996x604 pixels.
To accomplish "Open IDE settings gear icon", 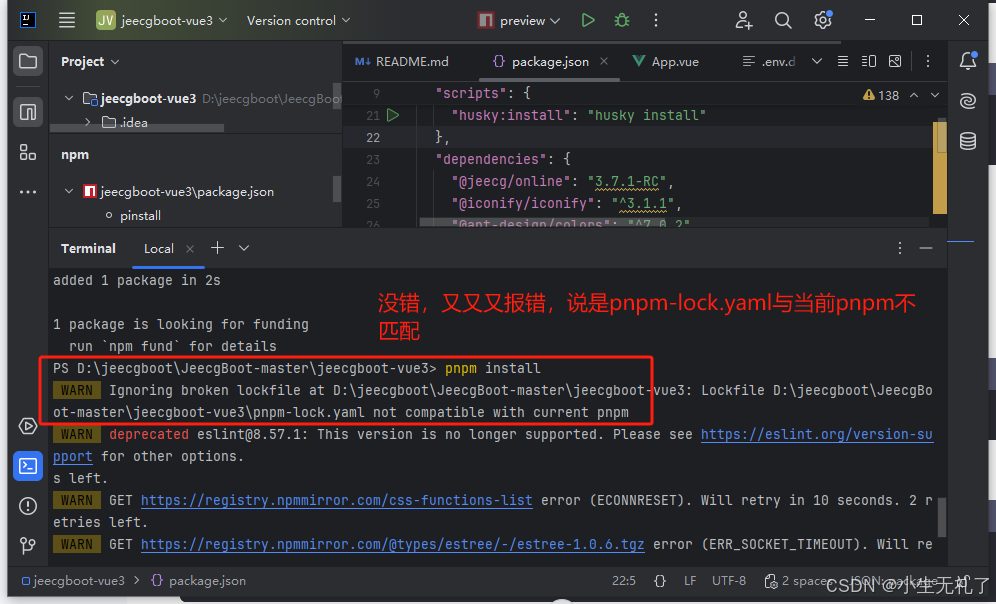I will point(823,20).
